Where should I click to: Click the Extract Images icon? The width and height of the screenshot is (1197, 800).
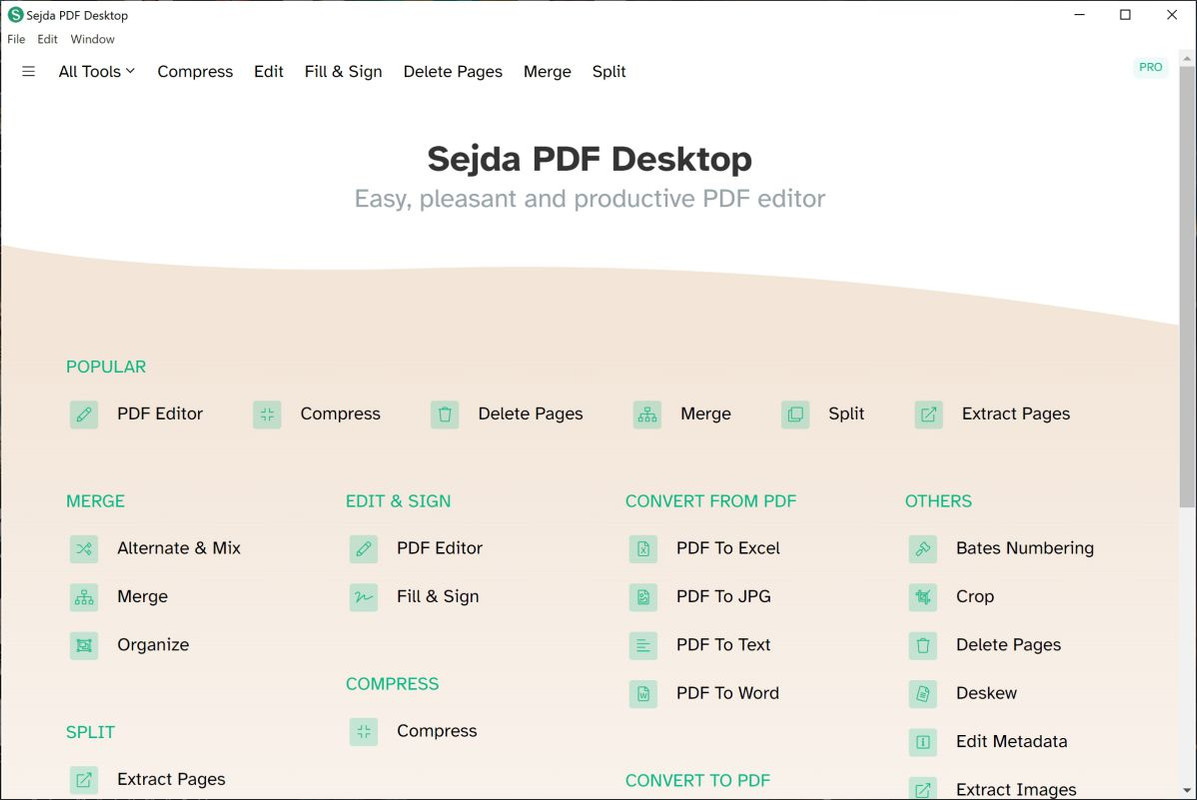pos(923,789)
